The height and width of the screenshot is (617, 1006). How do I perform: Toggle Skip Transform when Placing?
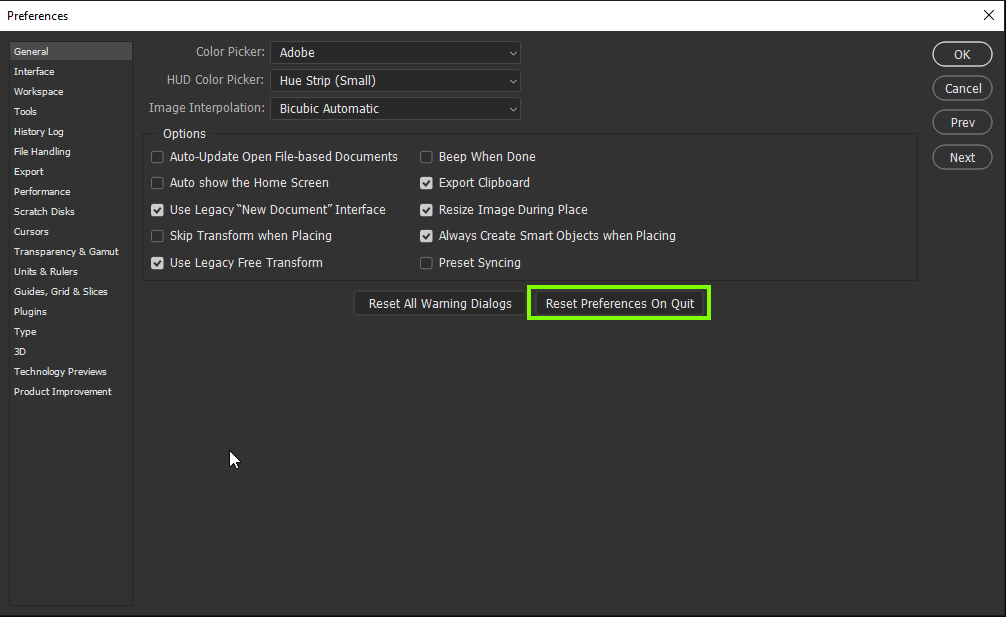157,236
